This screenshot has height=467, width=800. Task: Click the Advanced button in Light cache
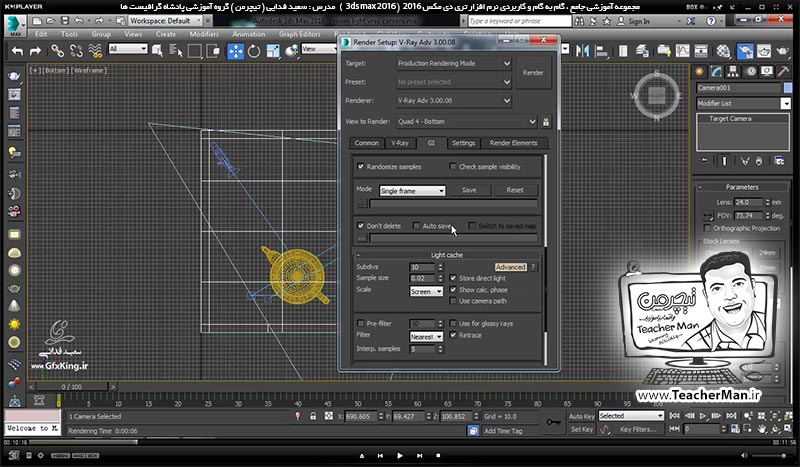click(510, 267)
